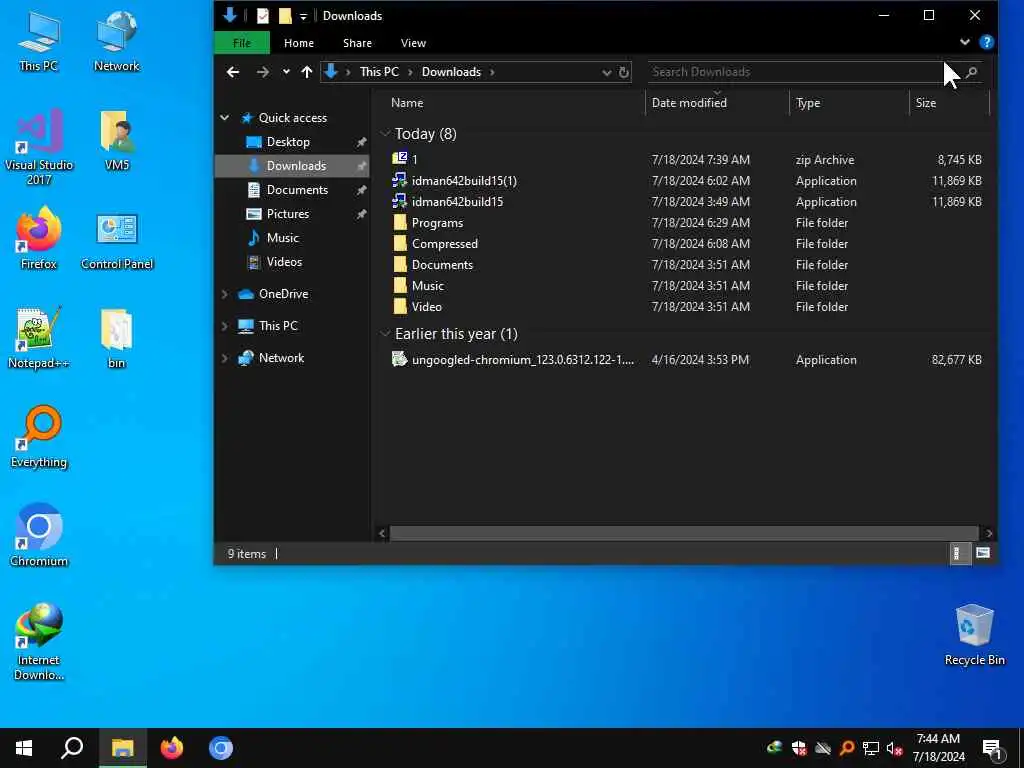Collapse the Today (8) group
This screenshot has height=768, width=1024.
385,134
